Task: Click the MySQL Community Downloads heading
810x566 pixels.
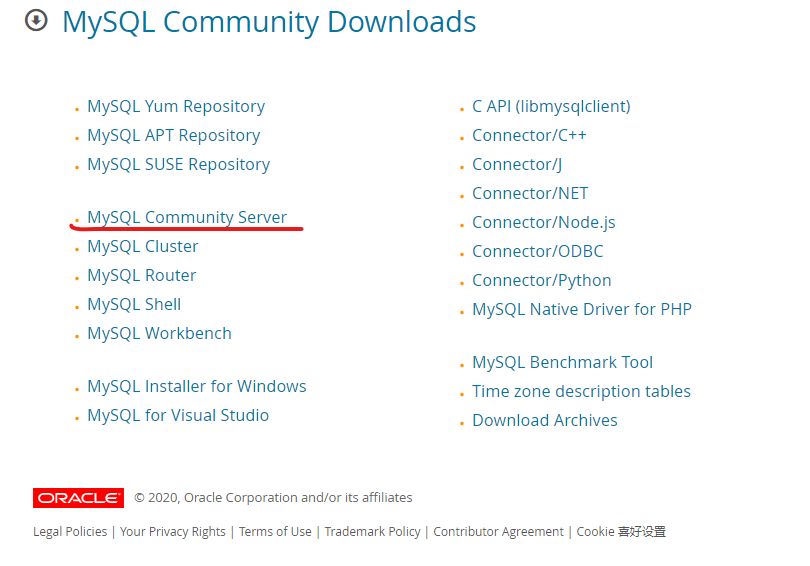Action: coord(269,22)
